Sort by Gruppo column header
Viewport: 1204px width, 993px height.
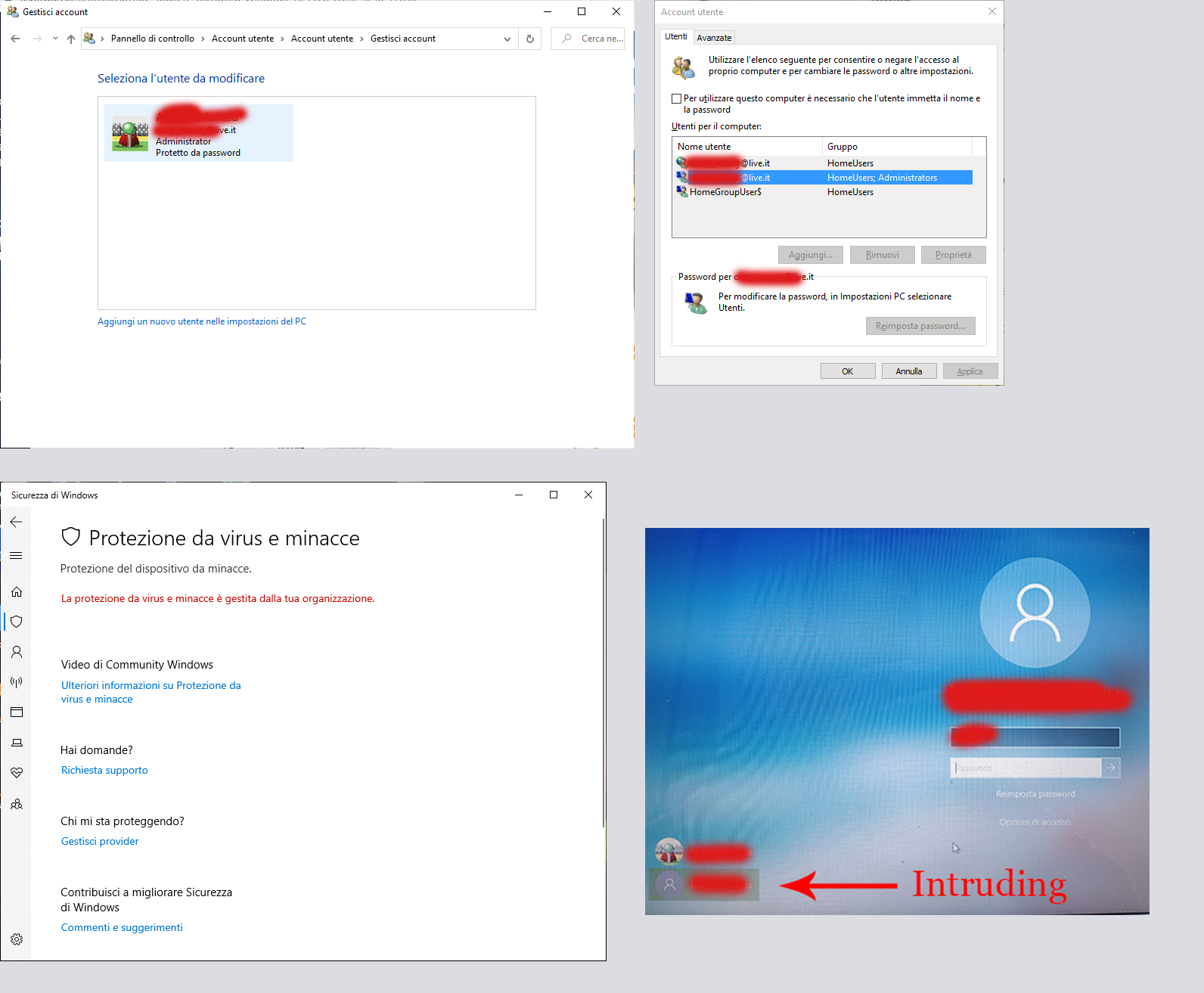click(897, 147)
